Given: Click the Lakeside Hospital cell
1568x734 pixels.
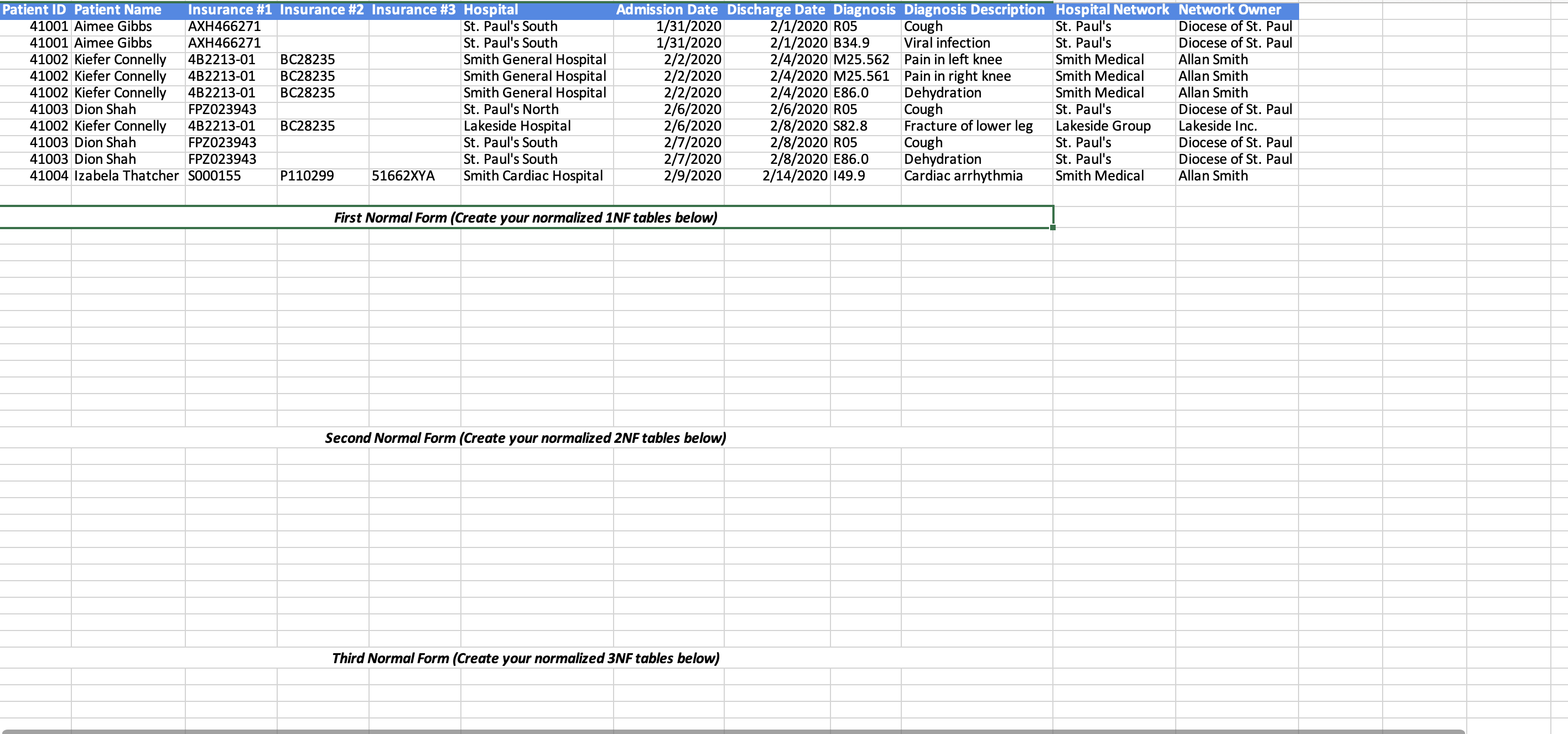Looking at the screenshot, I should [x=517, y=126].
